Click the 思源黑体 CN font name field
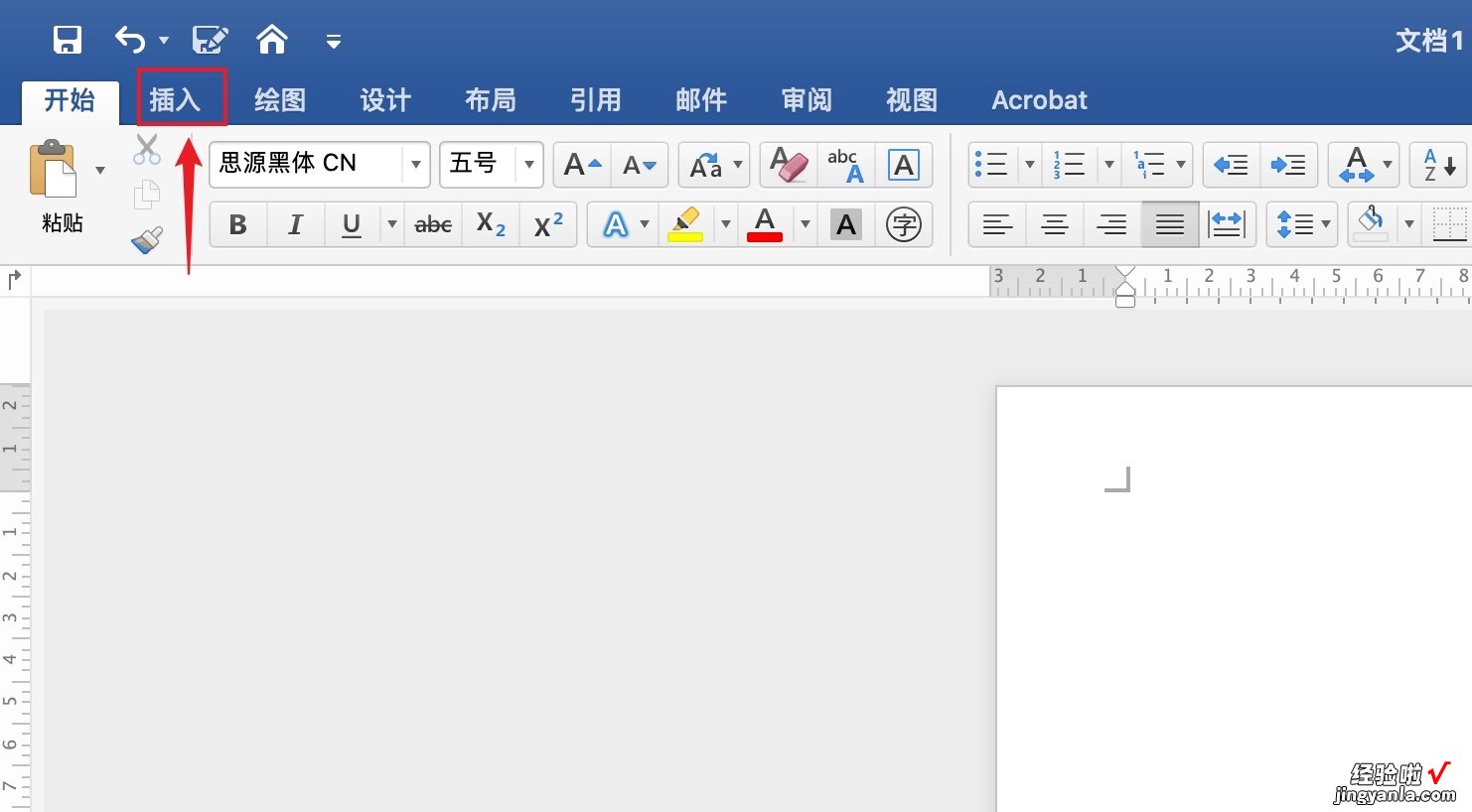 coord(306,164)
